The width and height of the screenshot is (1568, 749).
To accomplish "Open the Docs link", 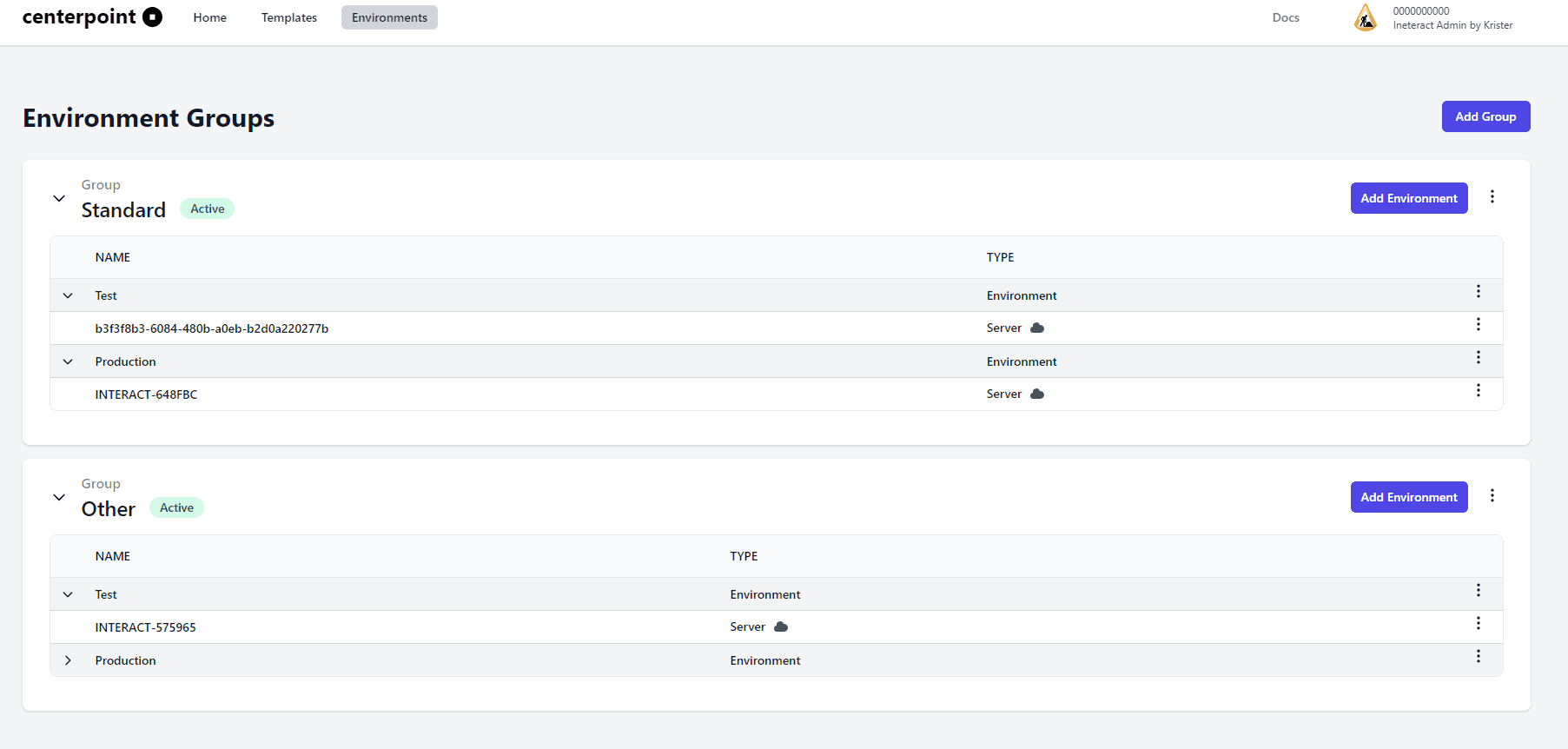I will 1285,17.
